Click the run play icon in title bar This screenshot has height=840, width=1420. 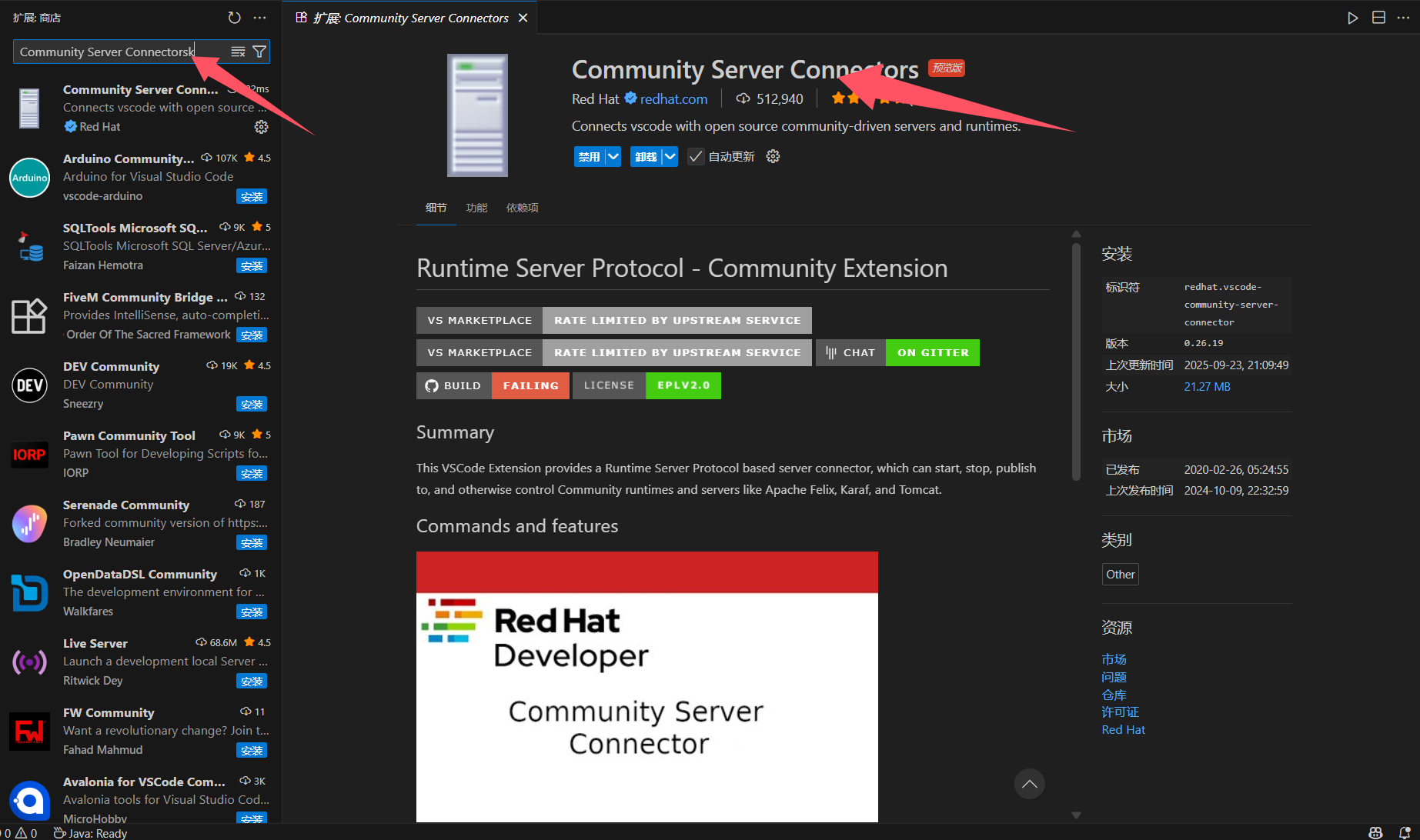1352,18
